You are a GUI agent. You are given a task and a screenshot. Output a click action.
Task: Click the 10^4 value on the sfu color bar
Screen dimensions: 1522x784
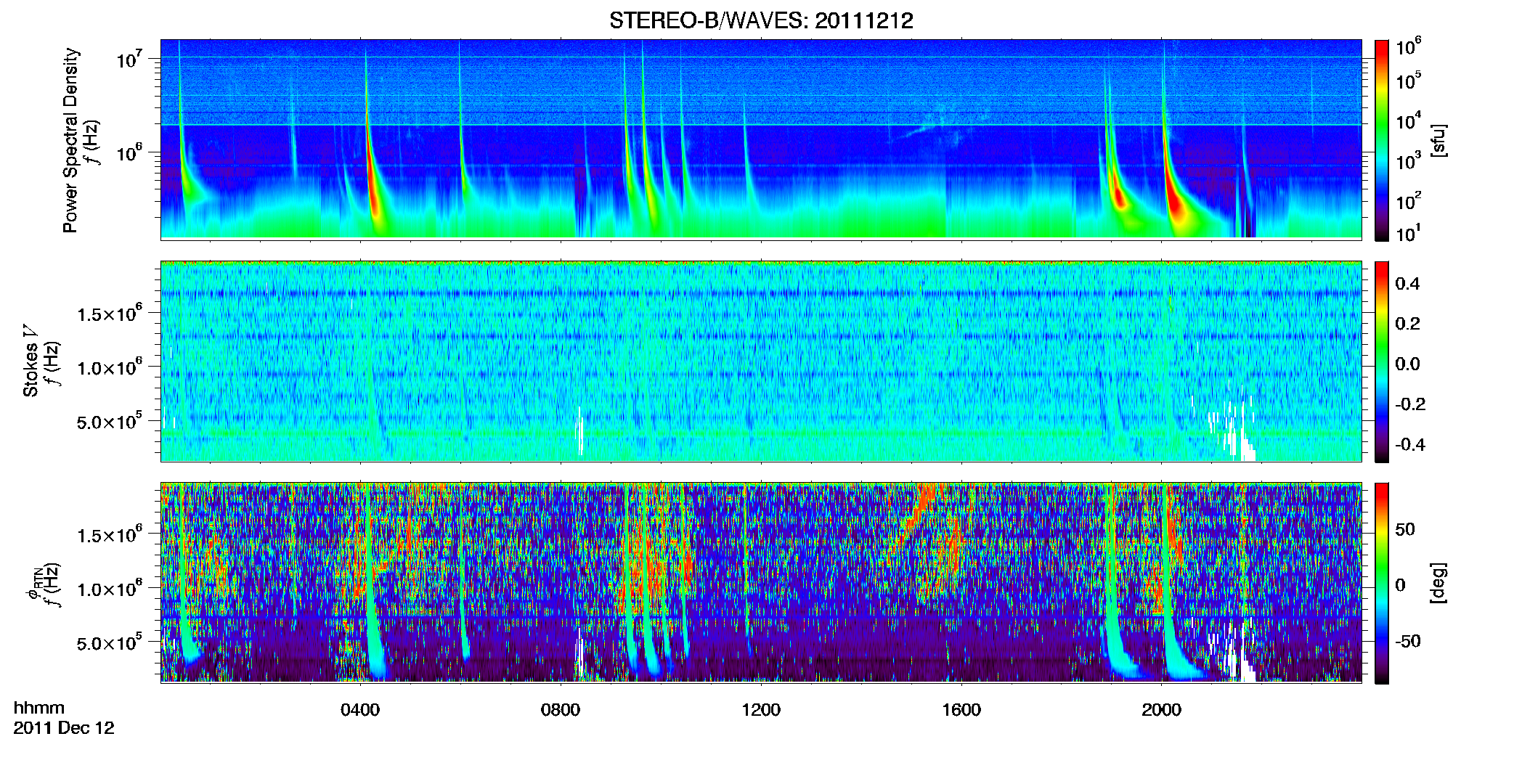point(1409,121)
